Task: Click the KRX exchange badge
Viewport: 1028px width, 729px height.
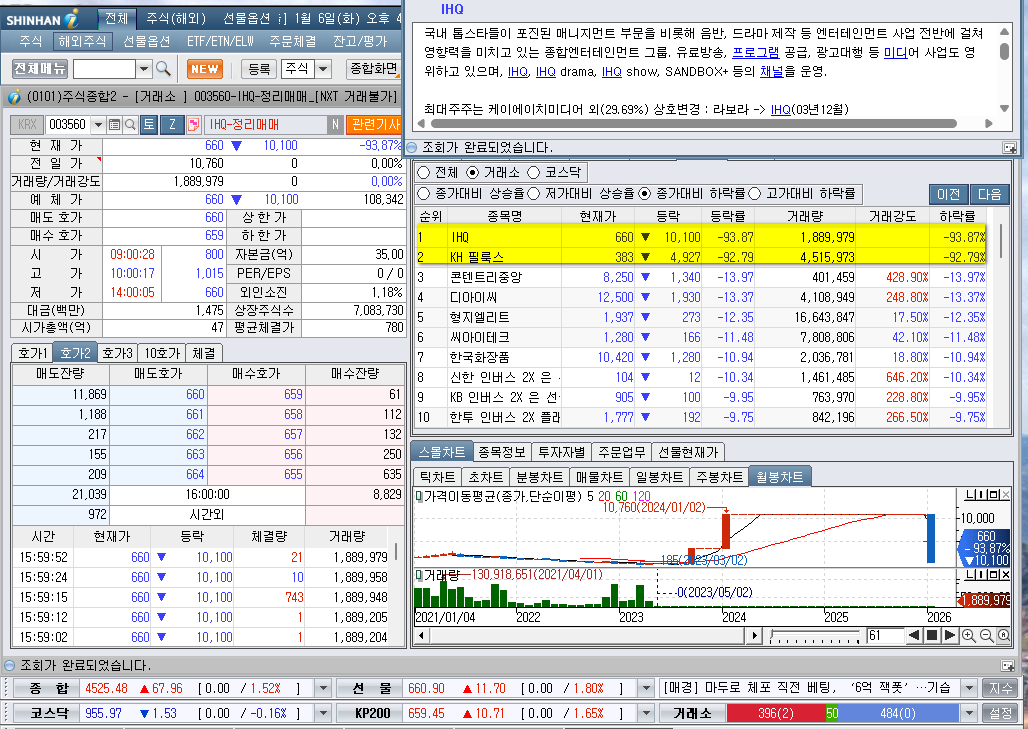Action: [x=27, y=125]
